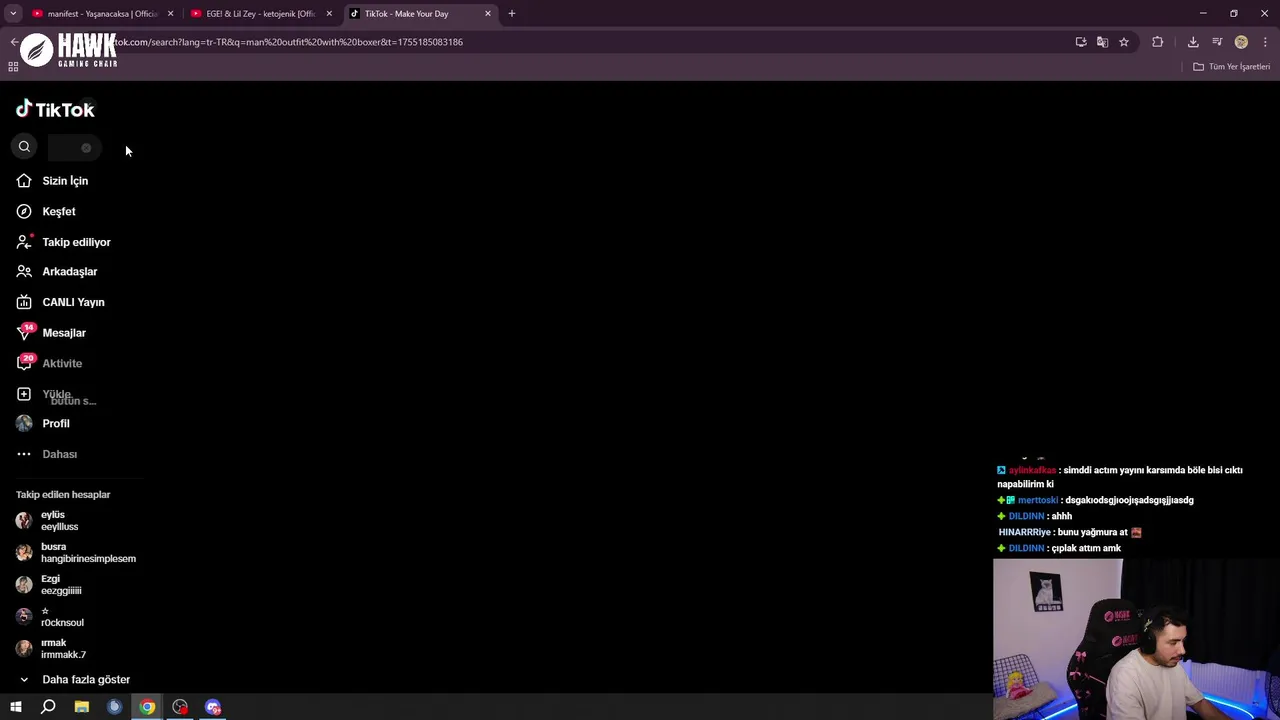Click the install app icon in address bar
The image size is (1280, 720).
1081,42
